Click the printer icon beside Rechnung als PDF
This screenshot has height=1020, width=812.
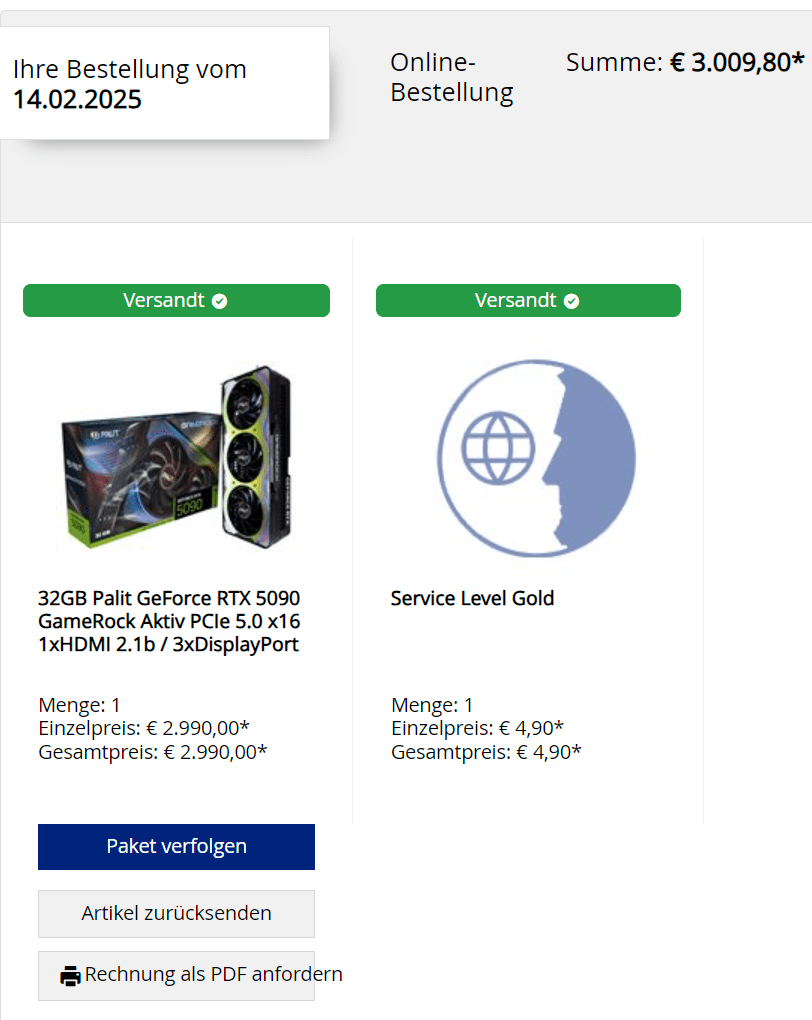[70, 976]
